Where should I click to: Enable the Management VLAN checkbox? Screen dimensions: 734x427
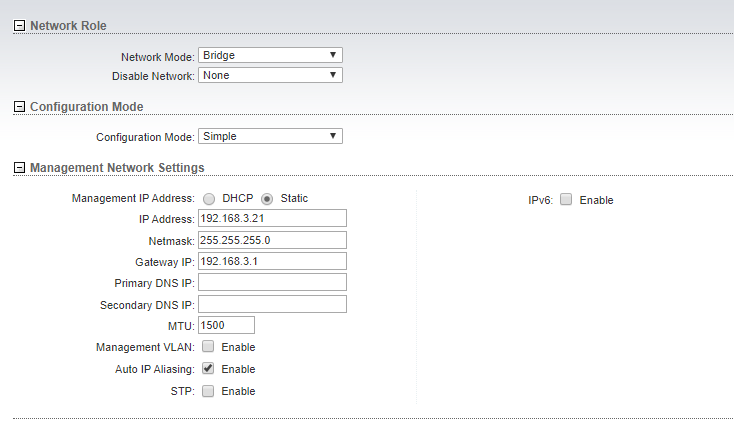pyautogui.click(x=208, y=346)
